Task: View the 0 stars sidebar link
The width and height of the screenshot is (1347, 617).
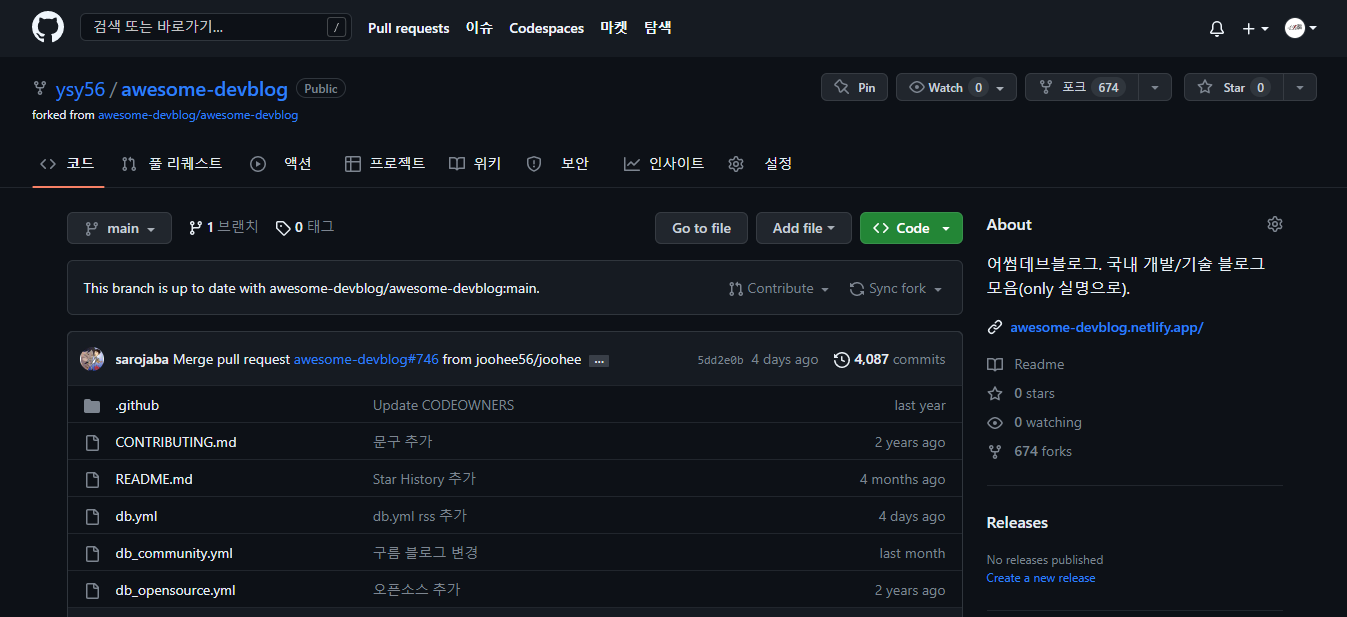Action: [x=1021, y=394]
